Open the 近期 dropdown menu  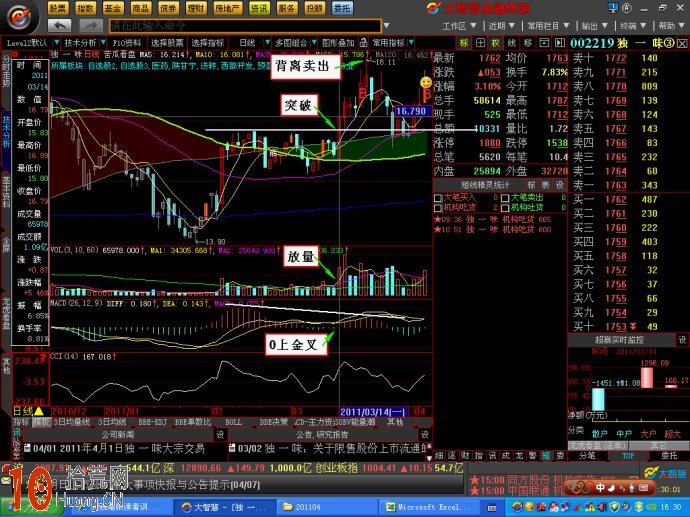tap(502, 26)
